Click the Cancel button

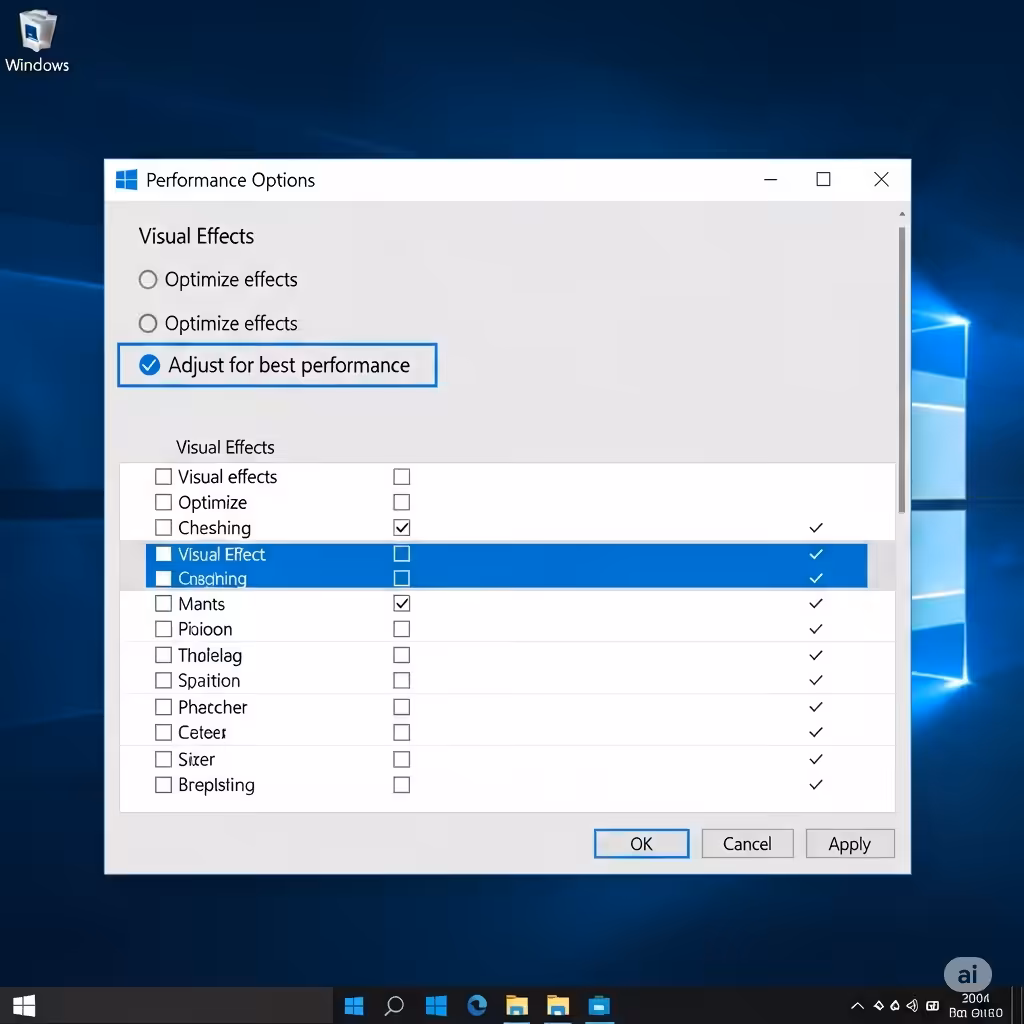[747, 844]
